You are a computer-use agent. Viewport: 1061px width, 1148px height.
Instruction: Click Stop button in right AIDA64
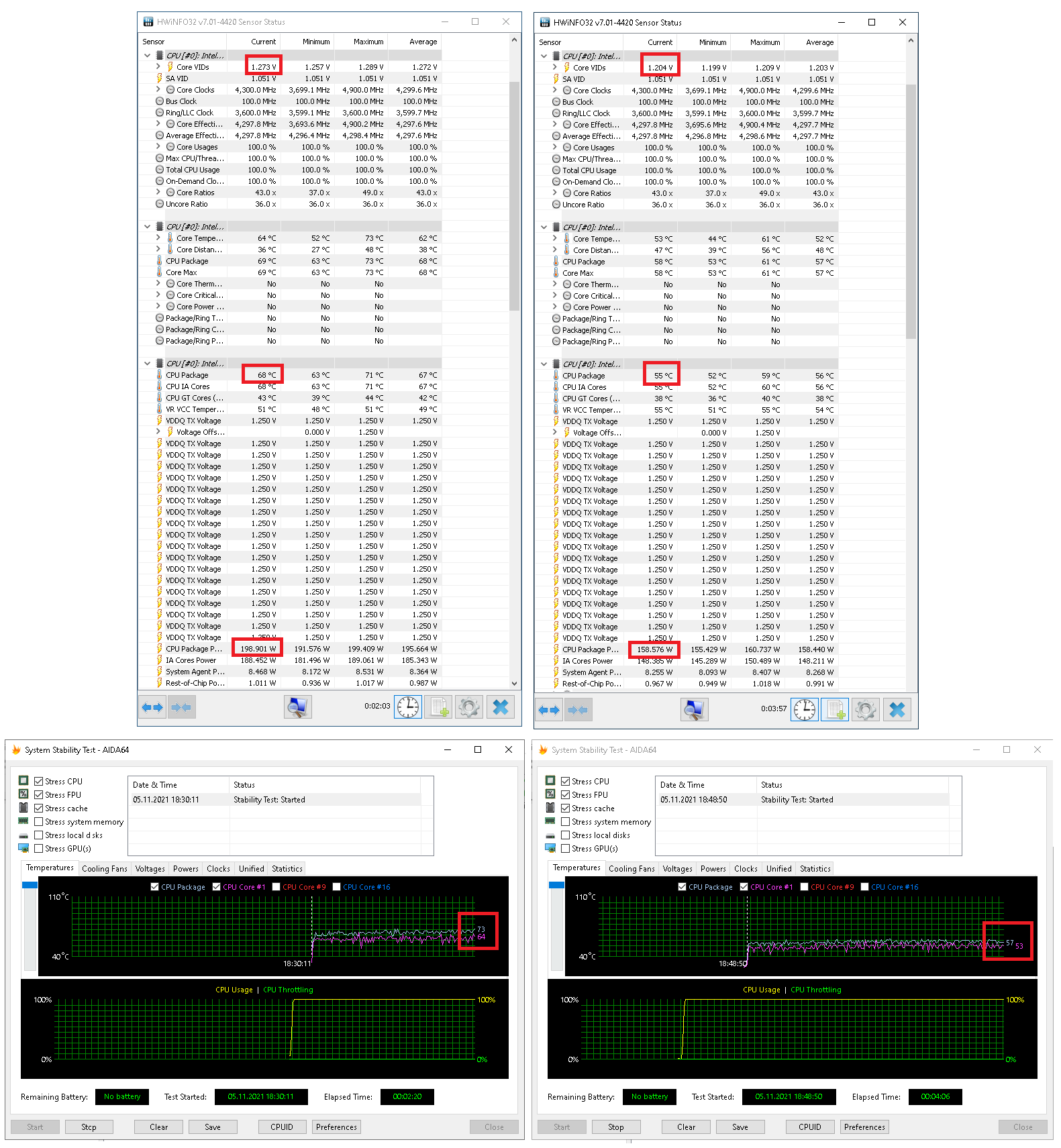click(x=616, y=1127)
